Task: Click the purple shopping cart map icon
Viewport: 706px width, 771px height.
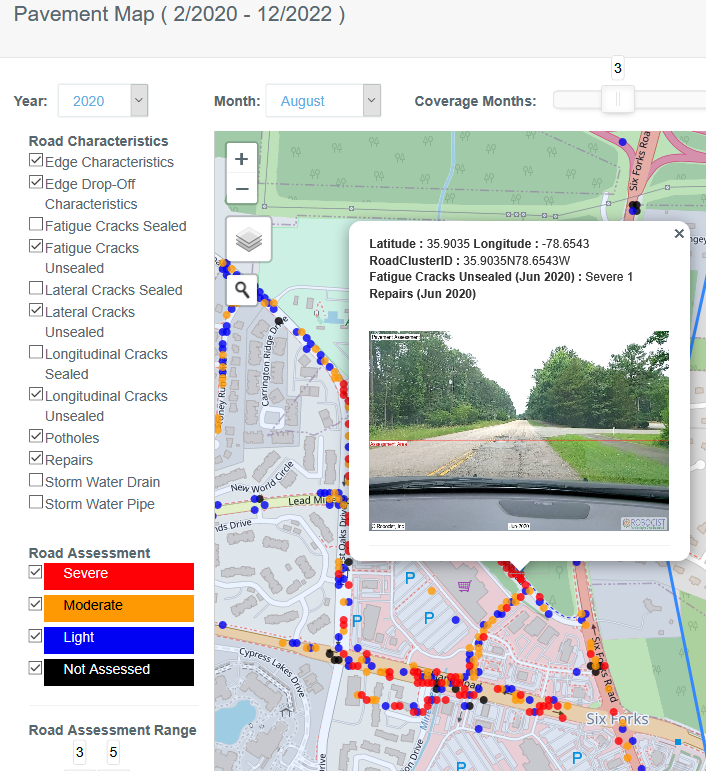Action: point(464,586)
